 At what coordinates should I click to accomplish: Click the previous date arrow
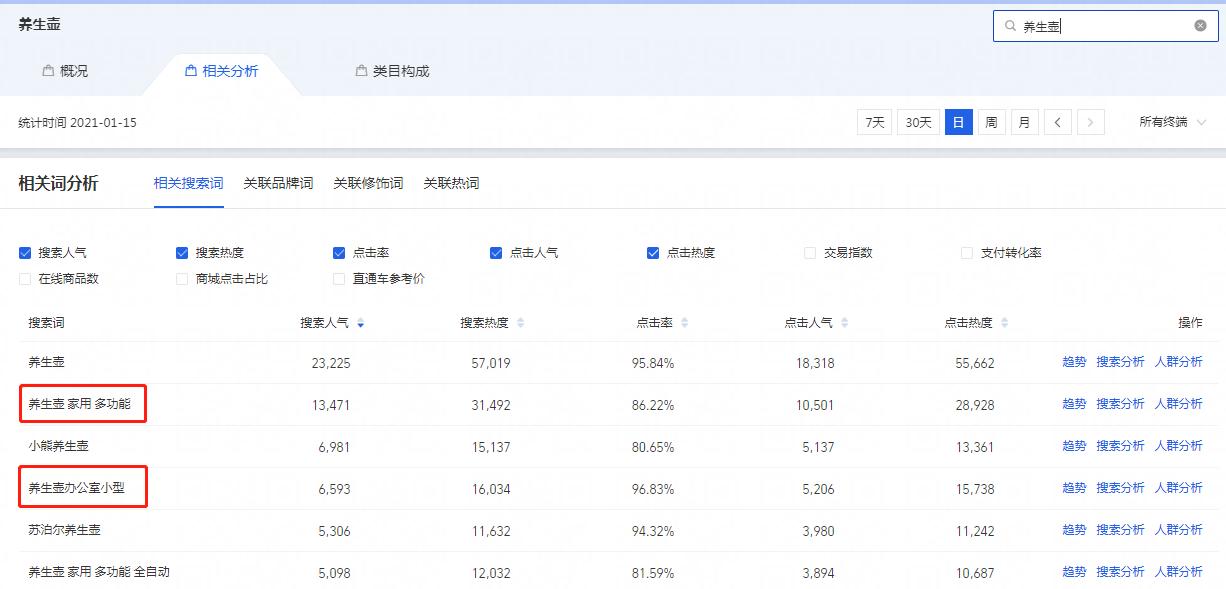click(1058, 122)
